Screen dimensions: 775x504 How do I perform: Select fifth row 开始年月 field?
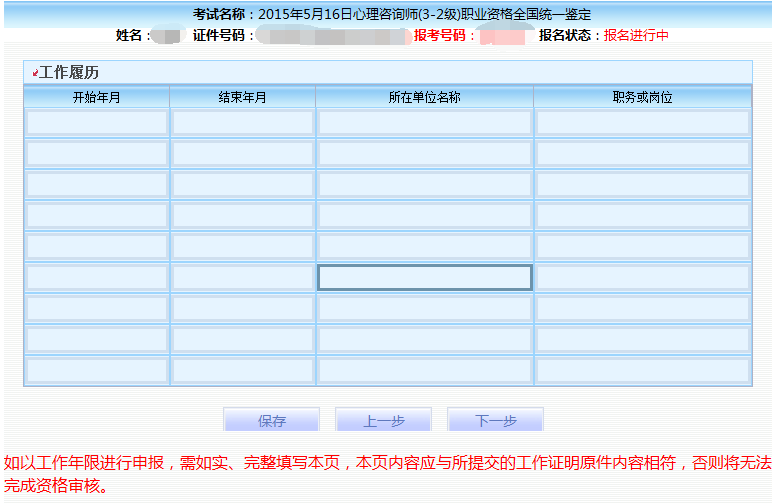tap(97, 247)
